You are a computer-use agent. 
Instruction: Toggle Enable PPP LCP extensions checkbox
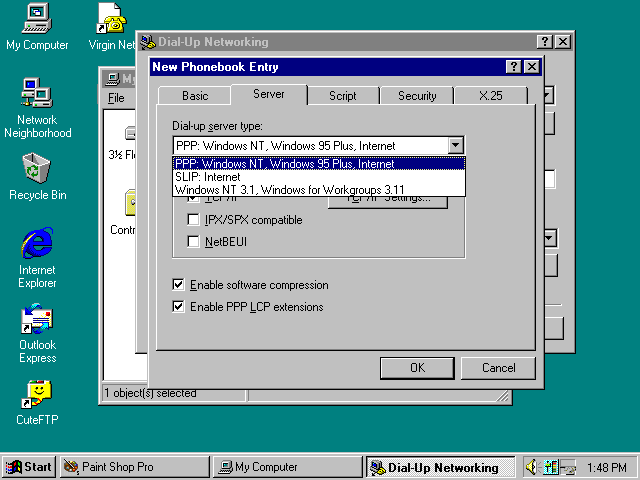point(178,307)
